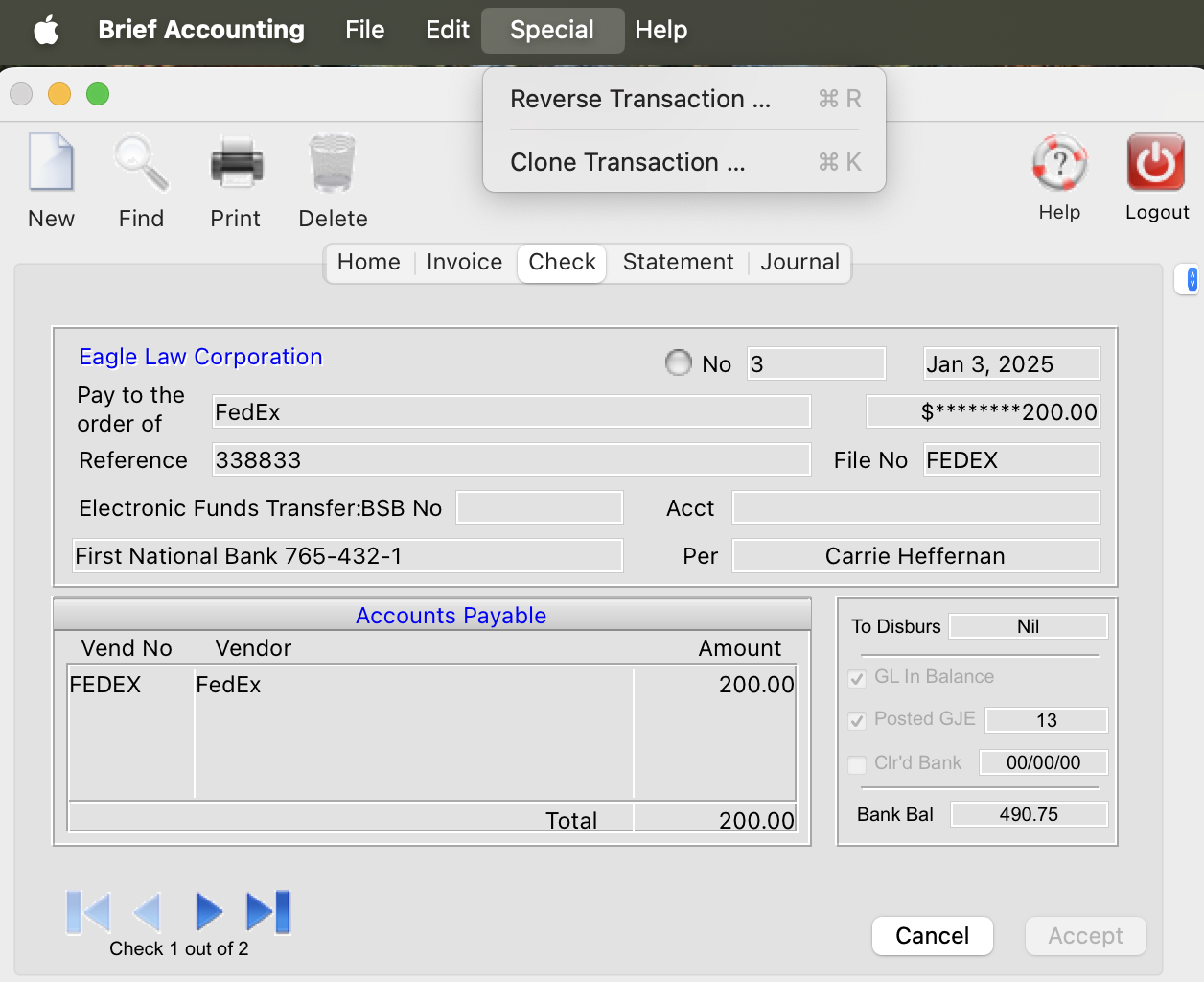The width and height of the screenshot is (1204, 982).
Task: Open Help lifebuoy icon
Action: click(x=1059, y=162)
